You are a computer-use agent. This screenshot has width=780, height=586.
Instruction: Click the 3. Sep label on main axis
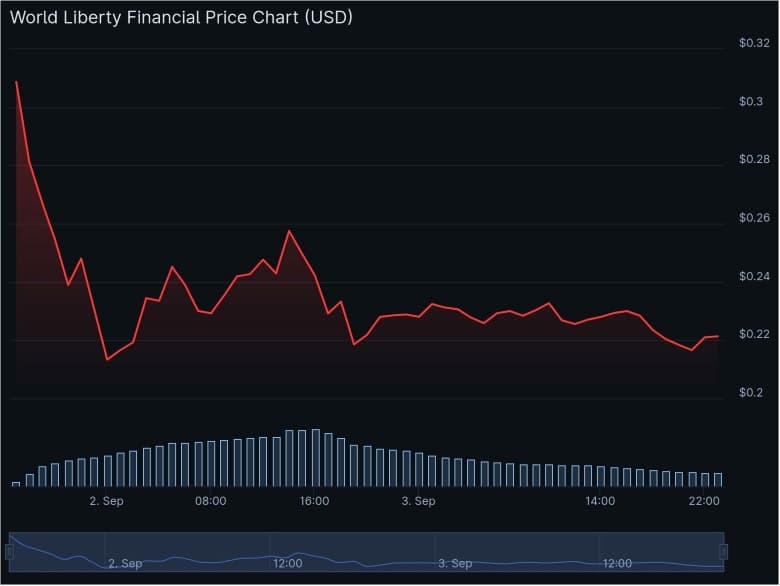[x=418, y=501]
